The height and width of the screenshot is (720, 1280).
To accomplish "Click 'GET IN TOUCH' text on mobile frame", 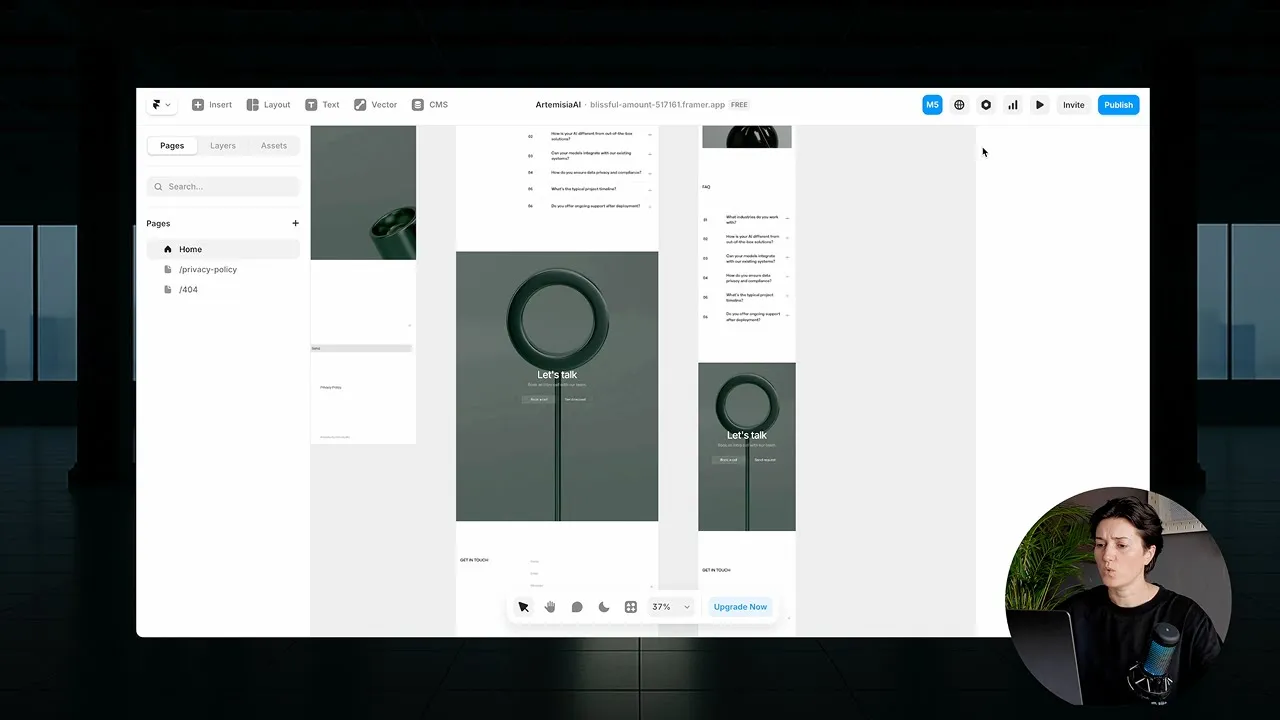I will pyautogui.click(x=716, y=570).
